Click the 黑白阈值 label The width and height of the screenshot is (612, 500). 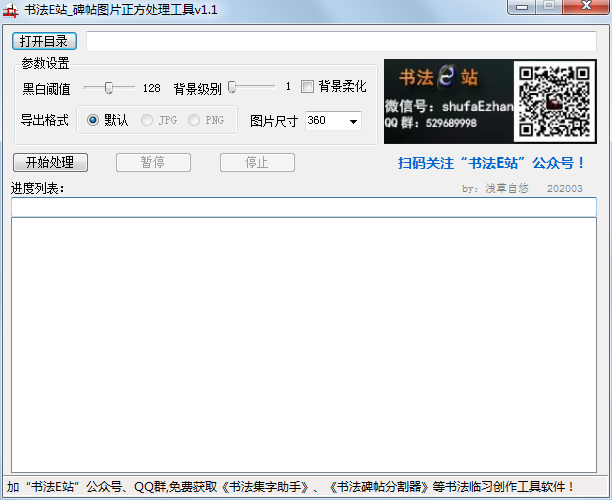[x=46, y=89]
